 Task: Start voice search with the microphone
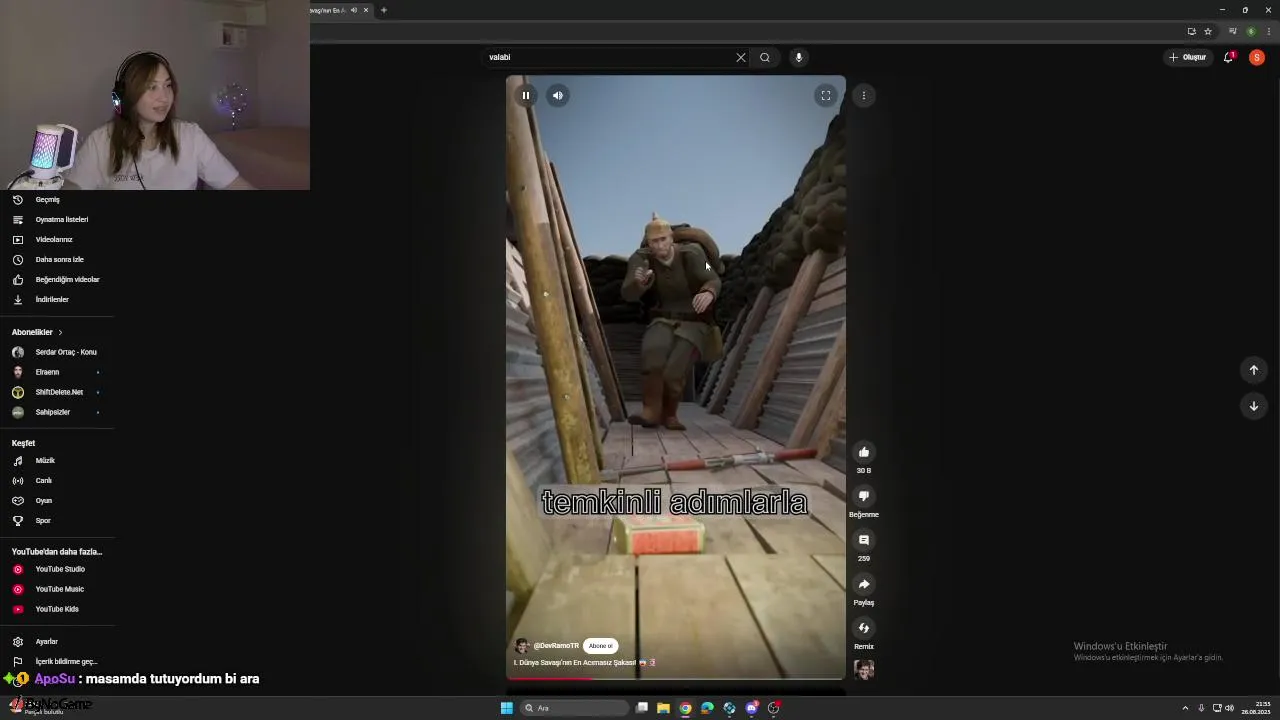[798, 57]
